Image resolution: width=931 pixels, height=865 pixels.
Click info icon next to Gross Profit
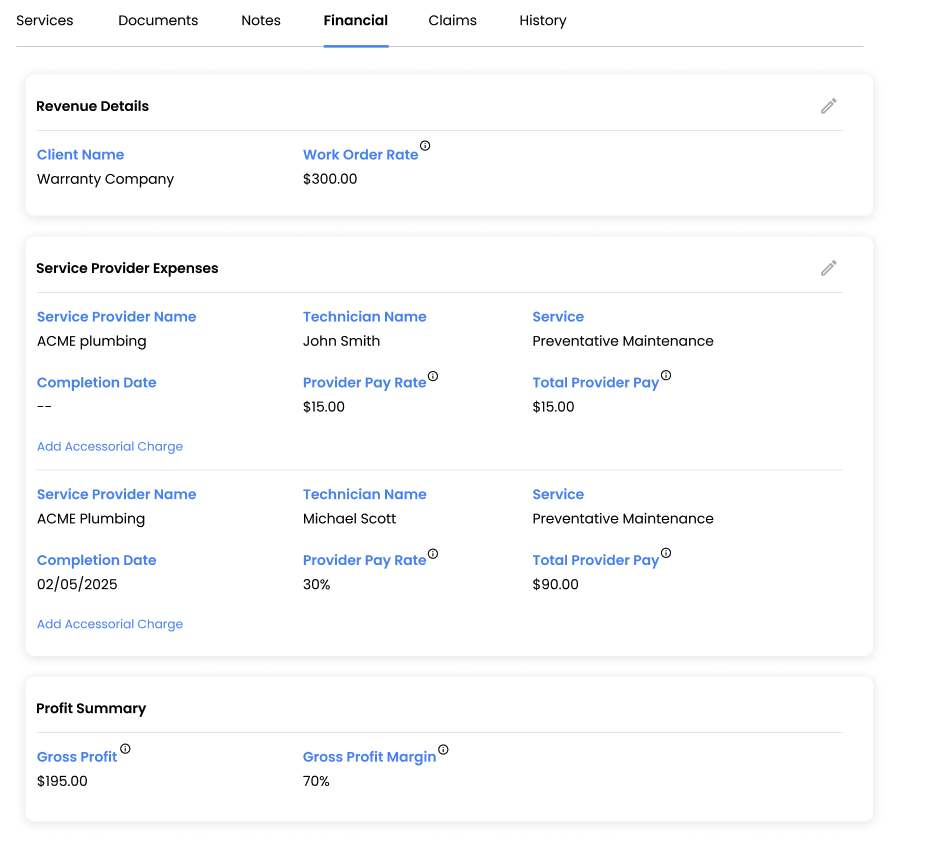click(125, 749)
